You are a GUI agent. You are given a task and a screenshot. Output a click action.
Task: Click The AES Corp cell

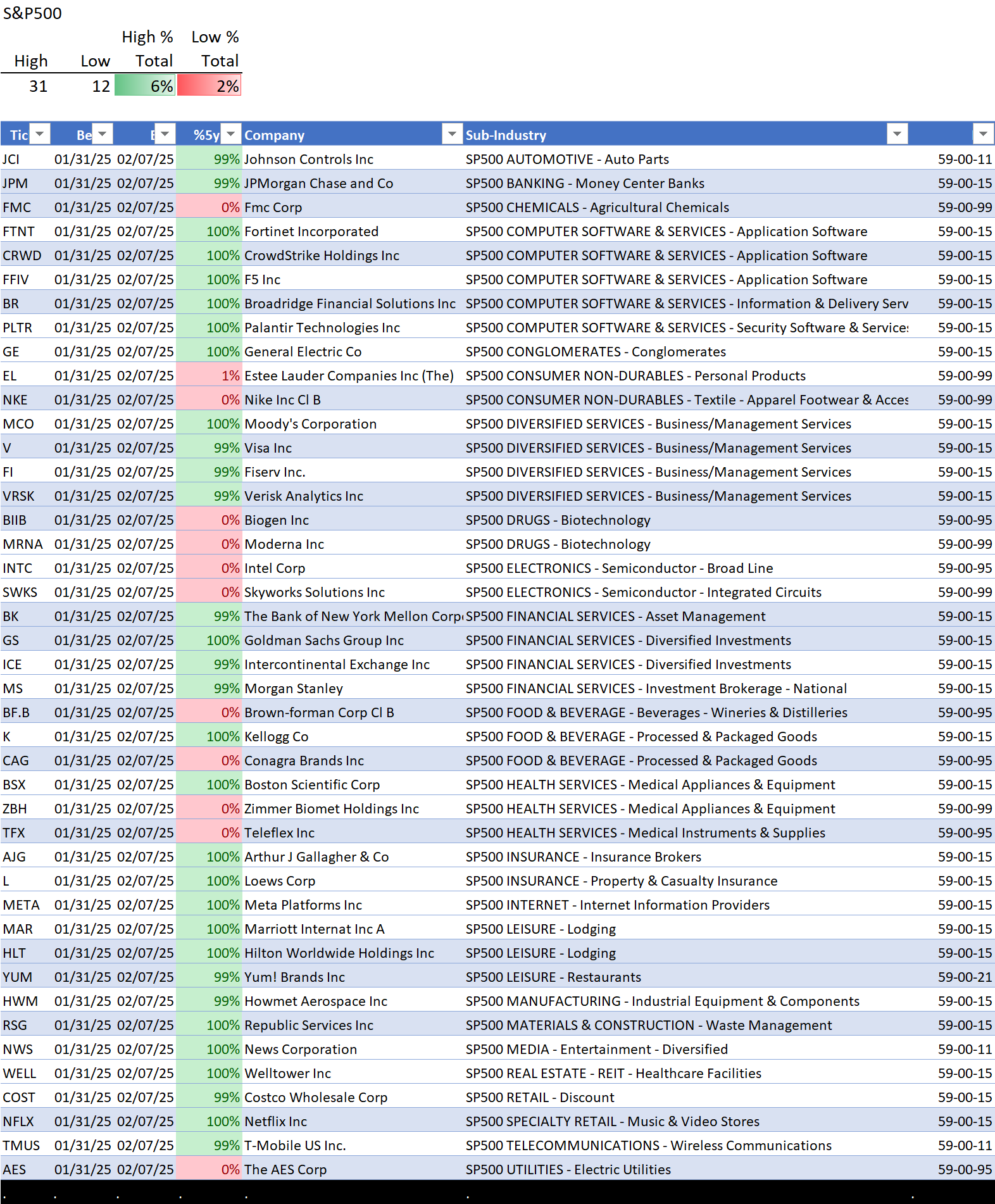tap(352, 1169)
